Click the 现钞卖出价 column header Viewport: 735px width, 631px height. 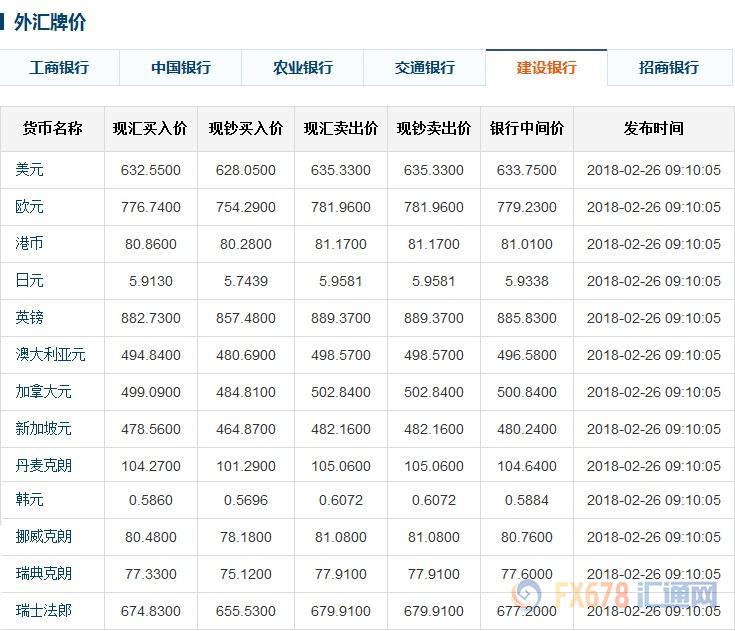pyautogui.click(x=434, y=128)
